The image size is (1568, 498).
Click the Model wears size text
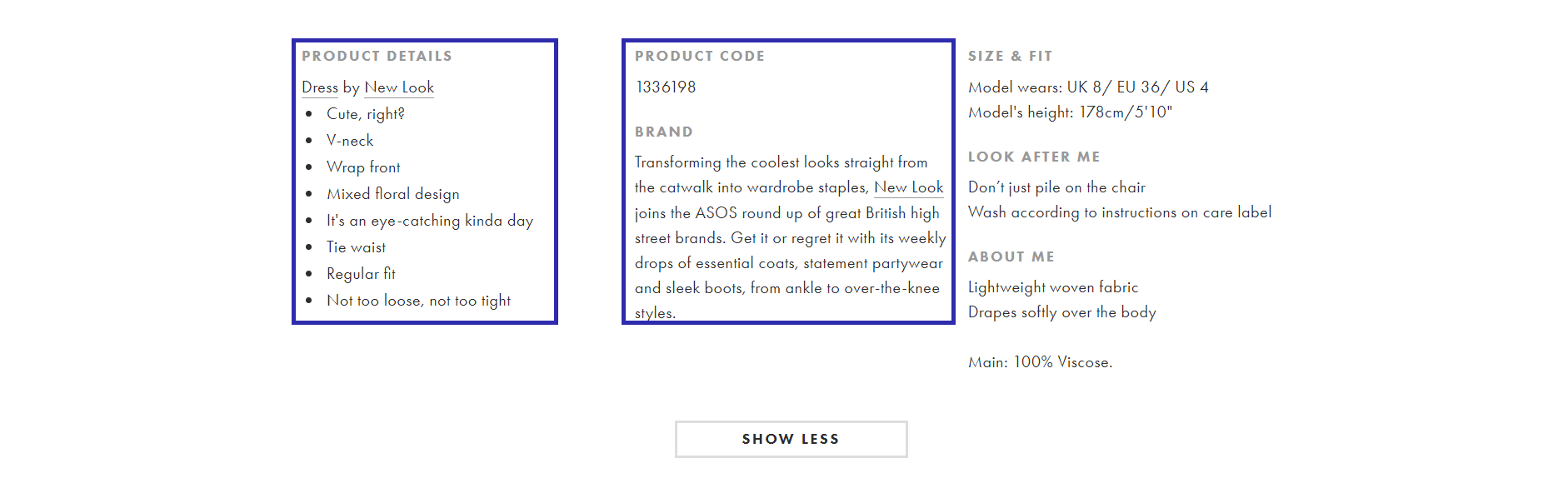pyautogui.click(x=1088, y=87)
